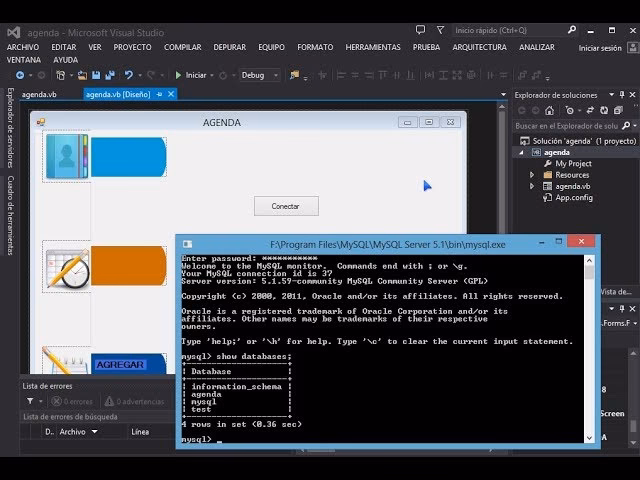Click the user account icon beside Iniciar sesión
The width and height of the screenshot is (640, 480).
[x=633, y=48]
